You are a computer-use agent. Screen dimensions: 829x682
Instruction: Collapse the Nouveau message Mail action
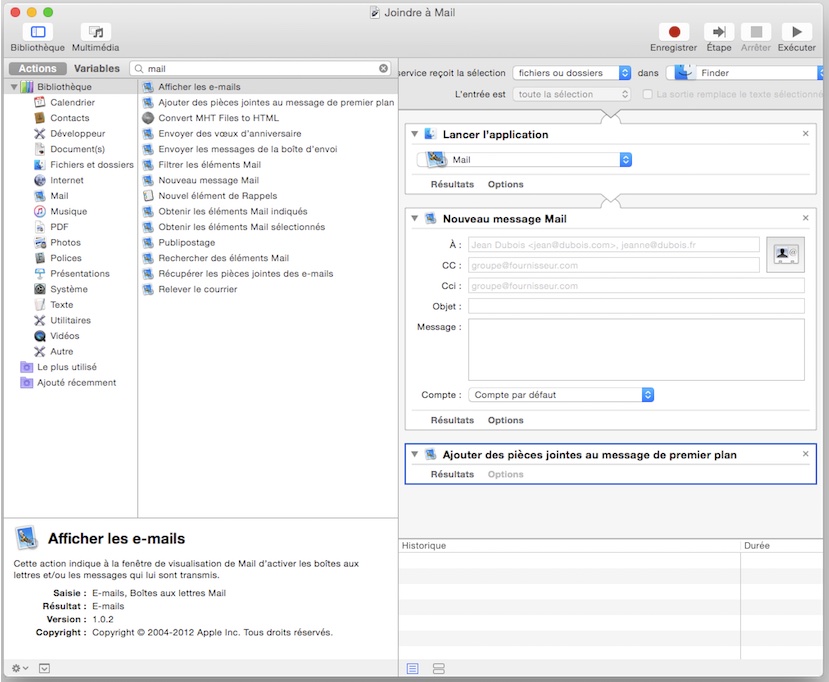(x=414, y=218)
